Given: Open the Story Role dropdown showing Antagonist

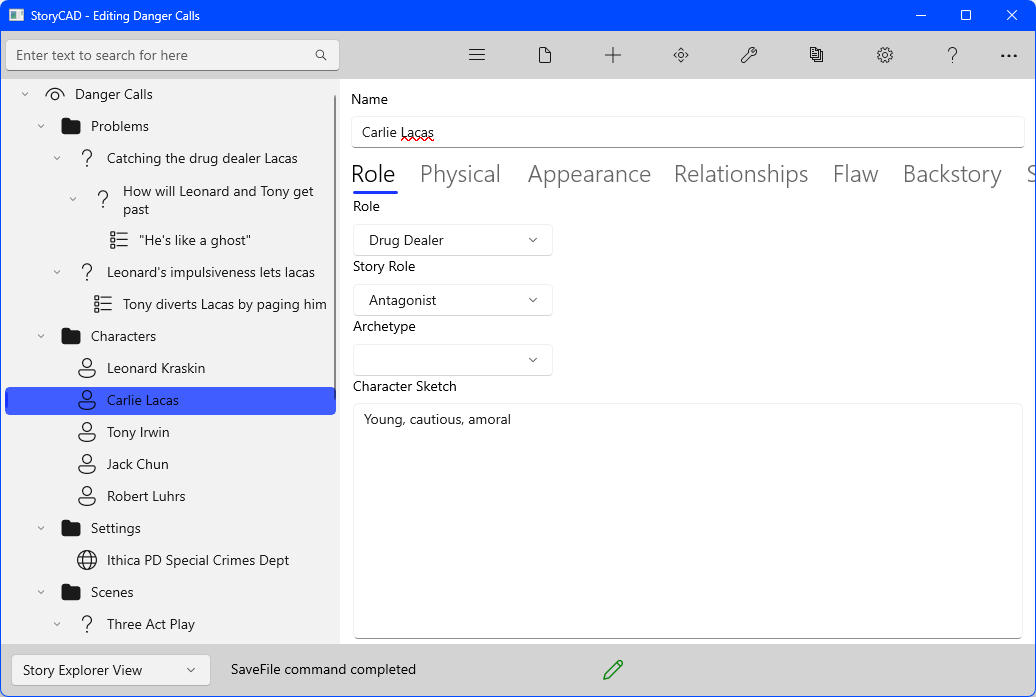Looking at the screenshot, I should [x=452, y=300].
